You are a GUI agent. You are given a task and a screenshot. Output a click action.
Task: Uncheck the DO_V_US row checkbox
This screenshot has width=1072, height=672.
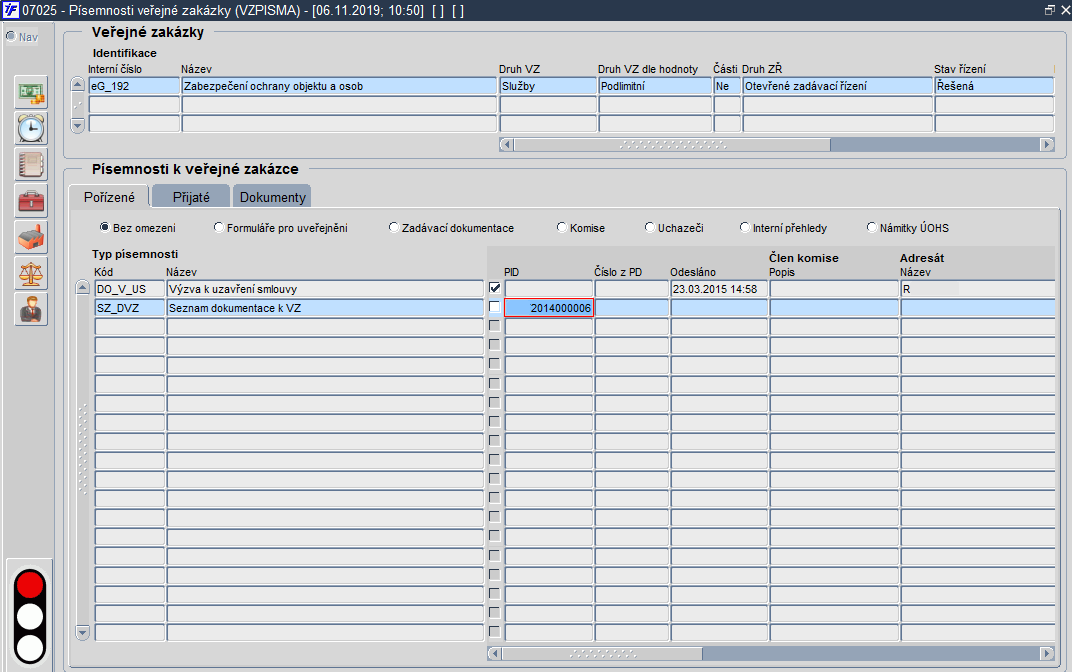click(x=495, y=288)
